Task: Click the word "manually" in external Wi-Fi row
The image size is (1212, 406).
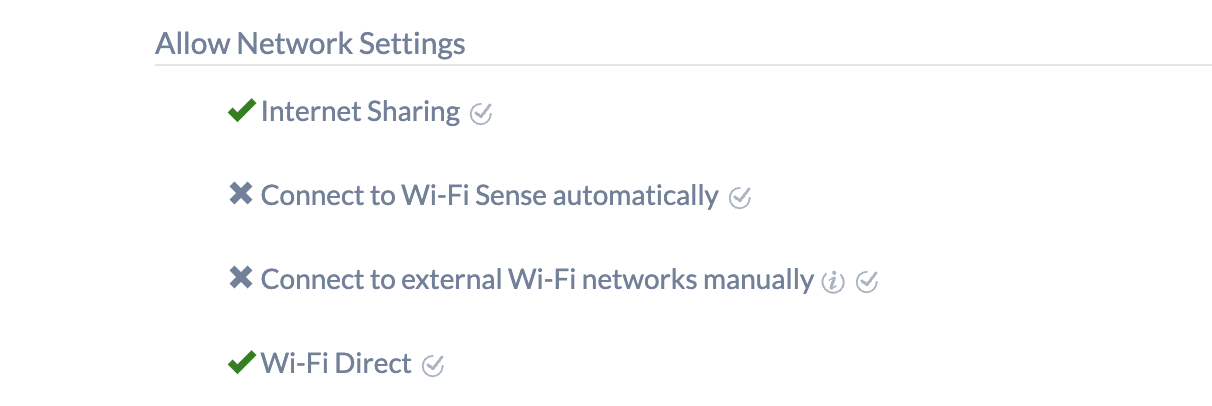Action: [x=758, y=280]
